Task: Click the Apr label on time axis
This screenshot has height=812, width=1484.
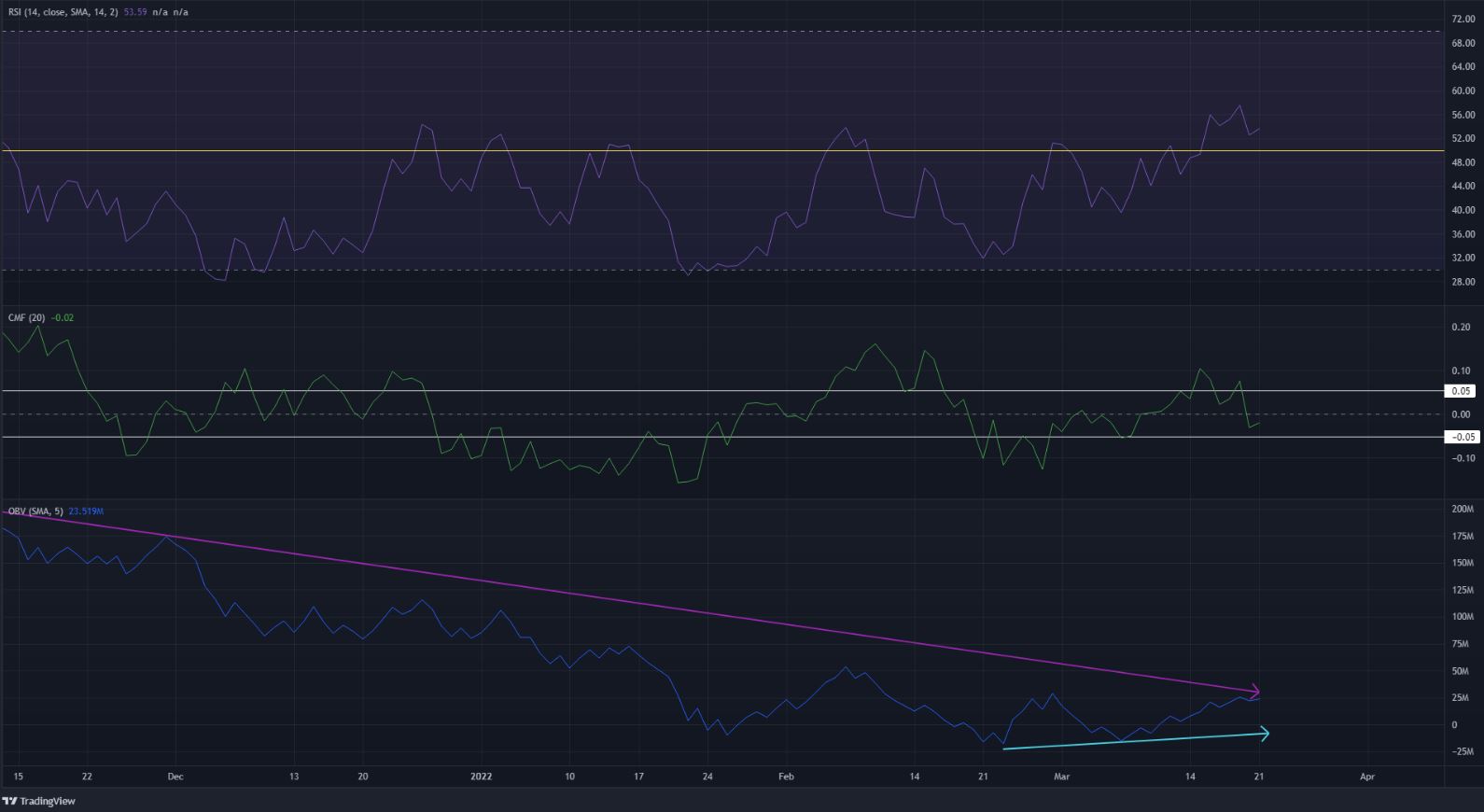Action: [1367, 776]
